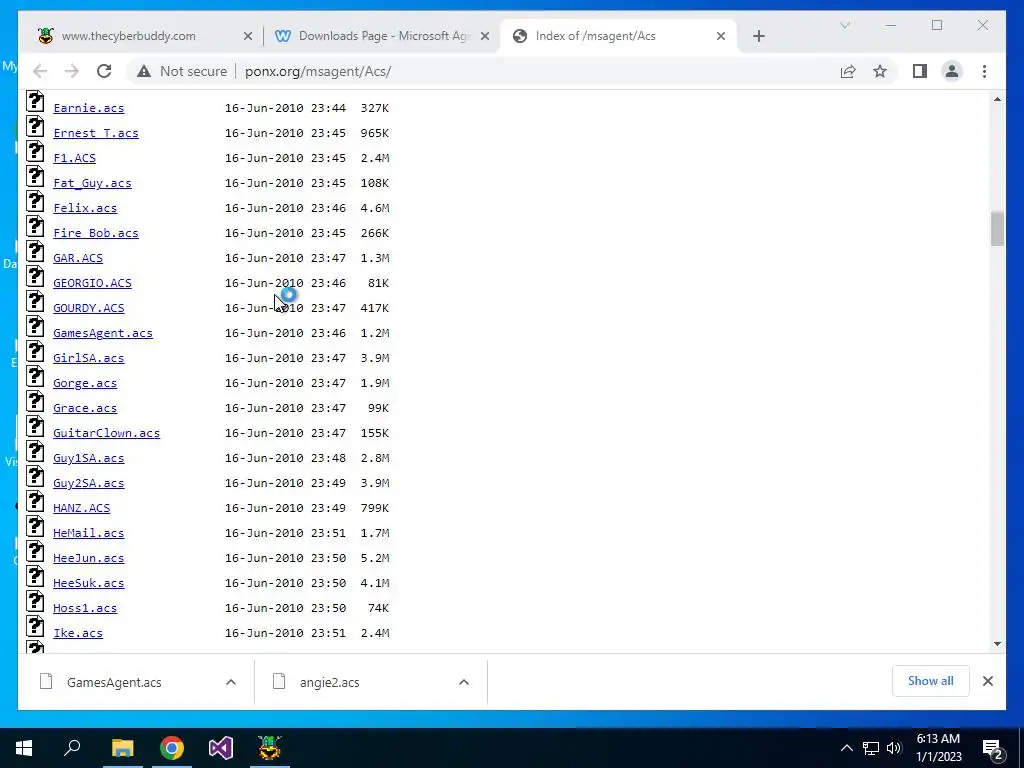This screenshot has height=768, width=1024.
Task: Bookmark this page with the star
Action: [x=880, y=71]
